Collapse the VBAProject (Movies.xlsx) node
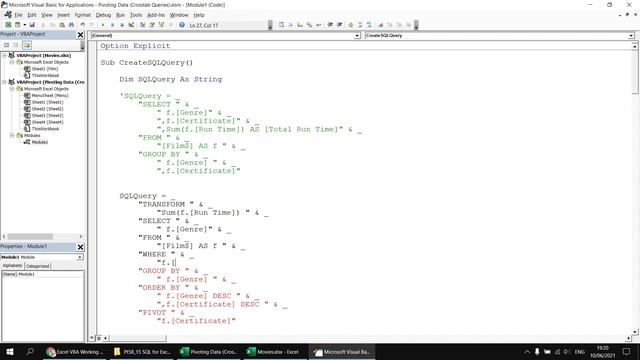The height and width of the screenshot is (360, 640). coord(4,55)
